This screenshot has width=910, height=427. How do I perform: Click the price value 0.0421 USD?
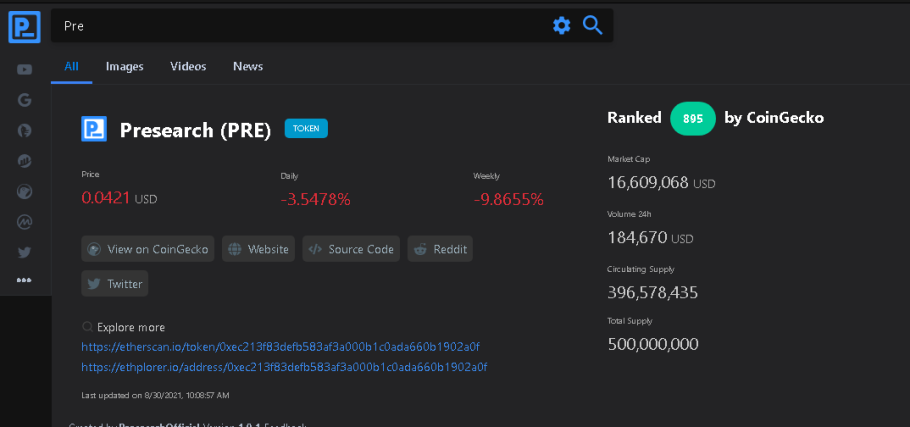(119, 198)
